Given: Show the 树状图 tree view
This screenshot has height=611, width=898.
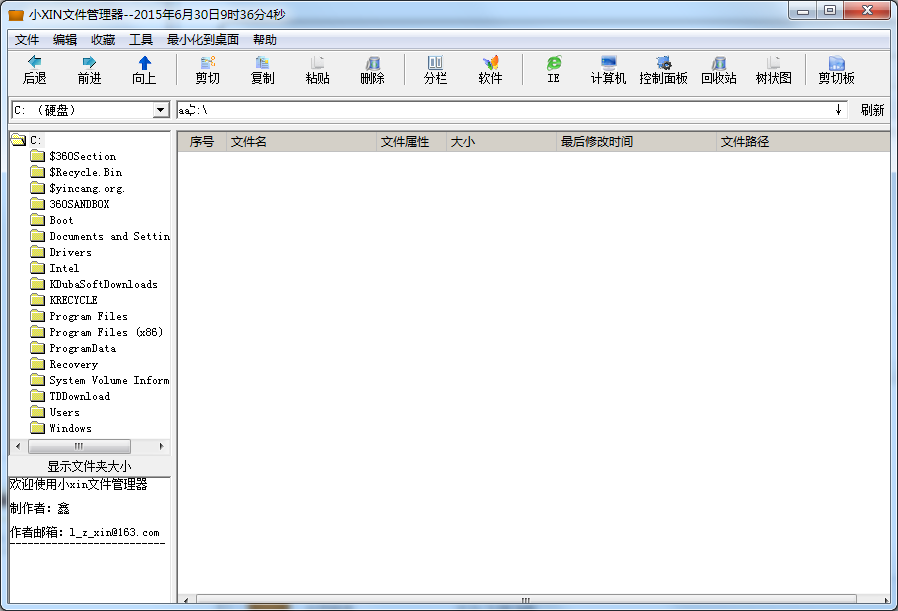Looking at the screenshot, I should click(x=774, y=70).
